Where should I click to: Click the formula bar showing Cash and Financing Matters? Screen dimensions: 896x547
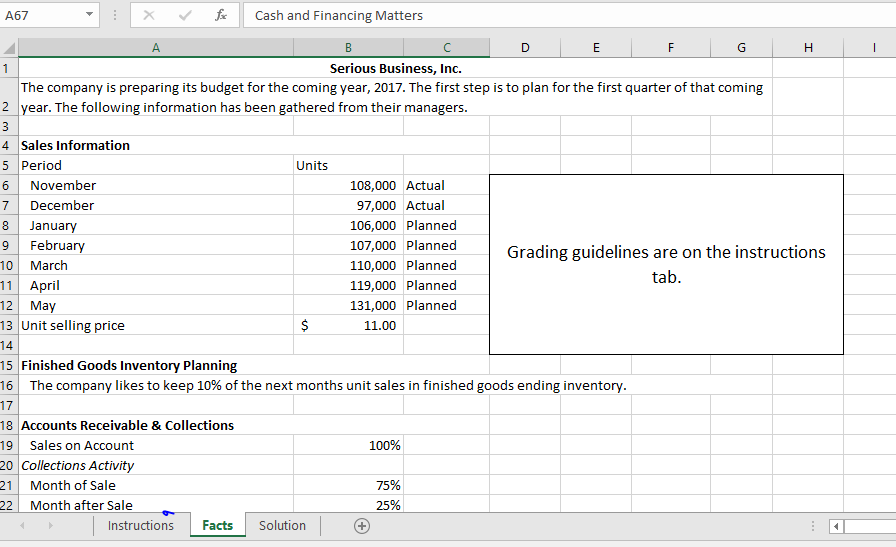click(569, 15)
